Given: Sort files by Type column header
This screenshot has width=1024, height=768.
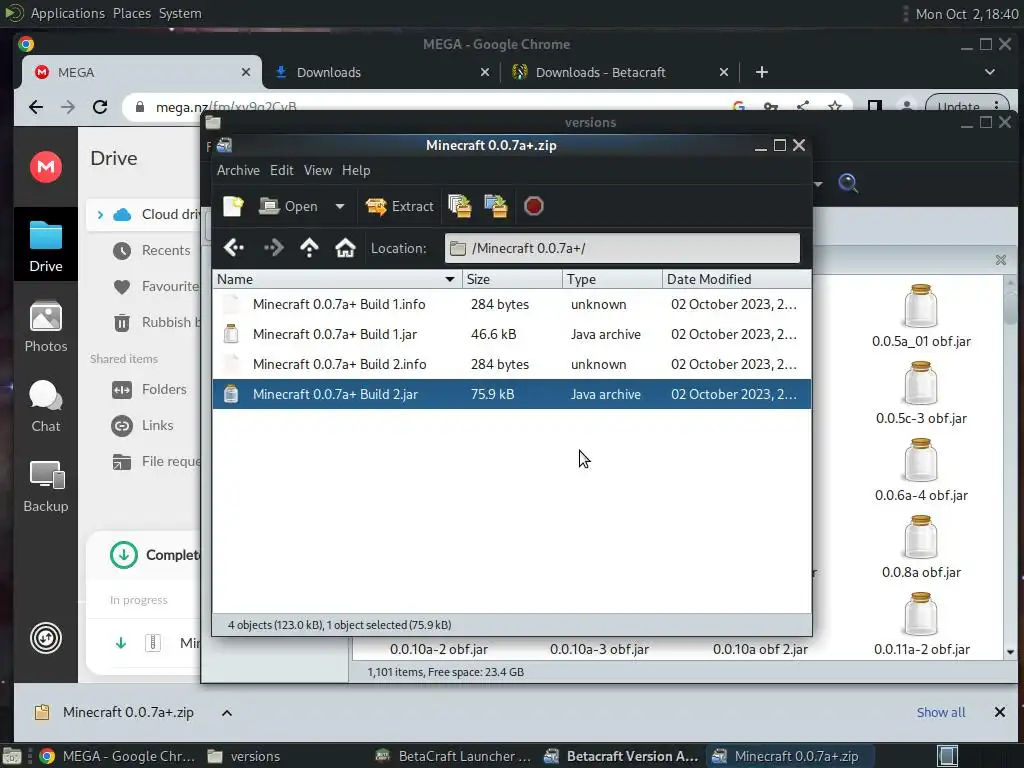Looking at the screenshot, I should tap(612, 280).
